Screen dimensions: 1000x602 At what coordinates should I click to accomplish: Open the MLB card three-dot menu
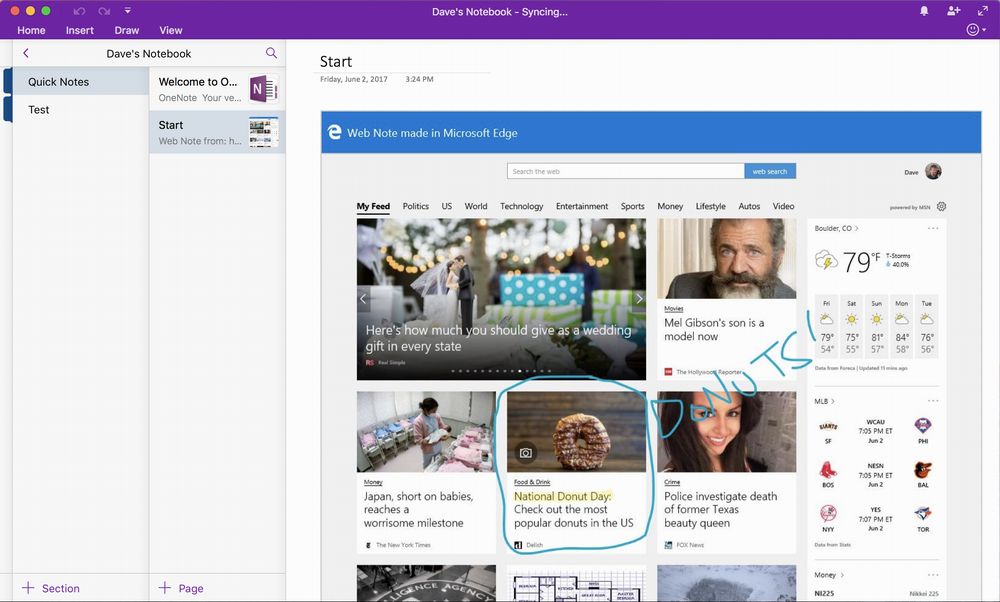933,401
